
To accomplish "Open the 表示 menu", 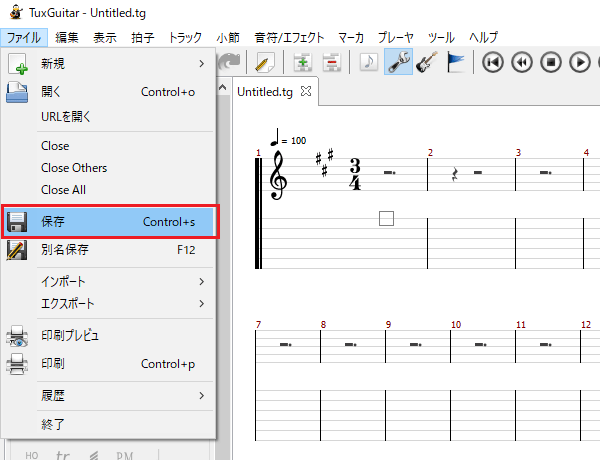I will coord(104,38).
